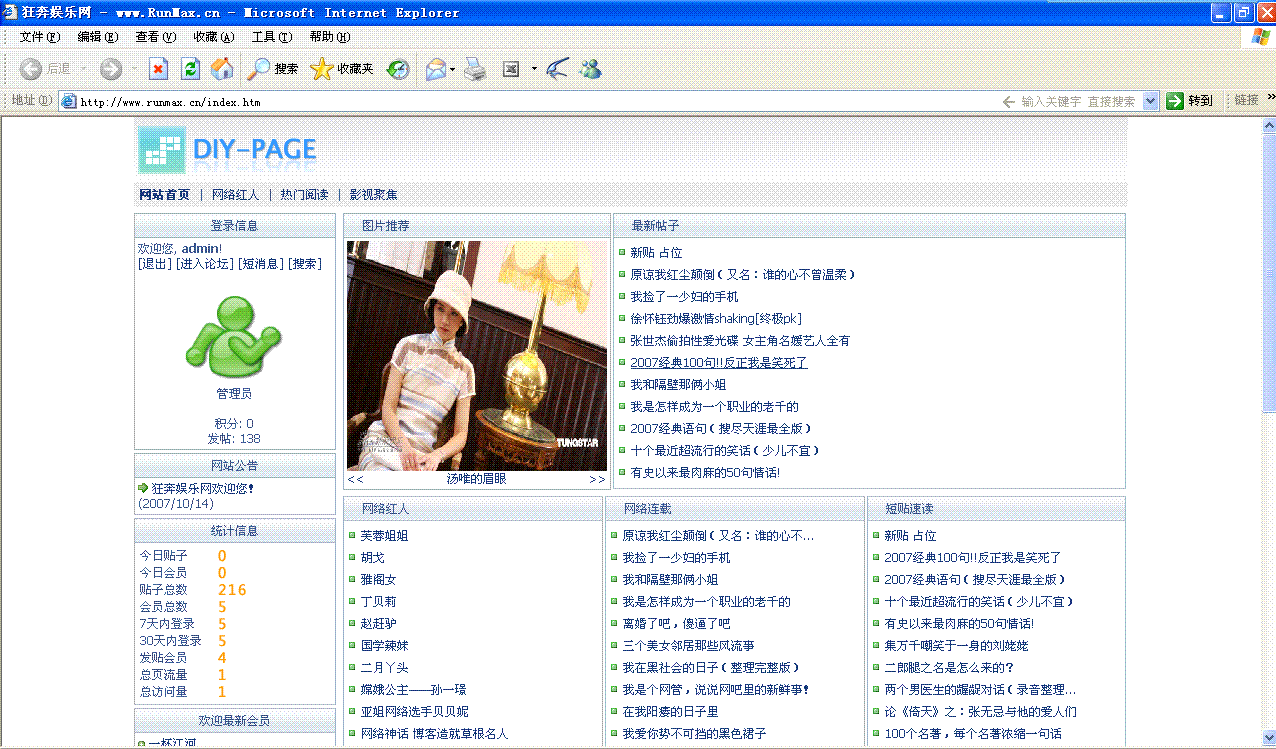Click the address bar URL field
The height and width of the screenshot is (749, 1276).
point(500,101)
